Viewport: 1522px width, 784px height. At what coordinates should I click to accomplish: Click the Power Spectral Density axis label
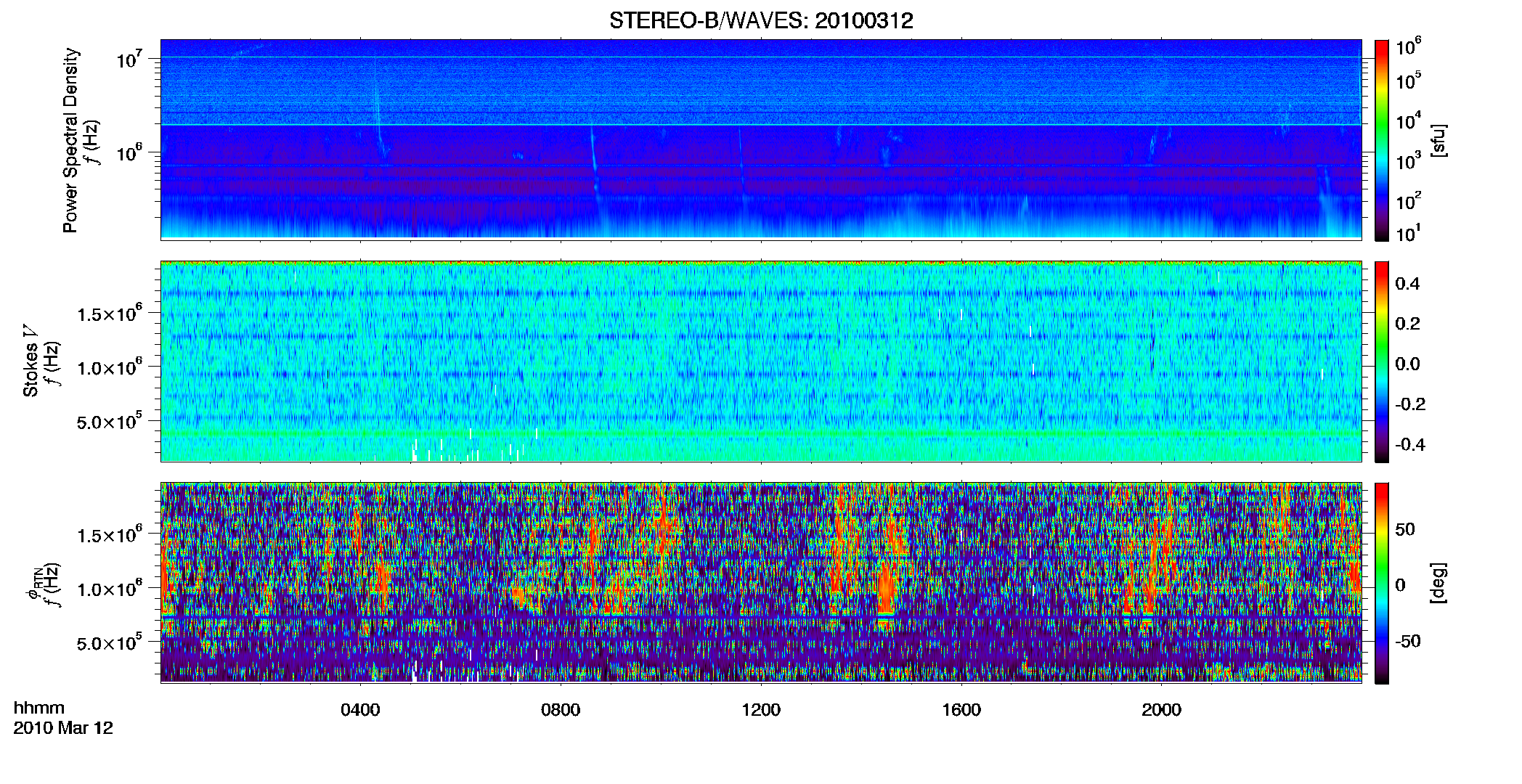(70, 140)
